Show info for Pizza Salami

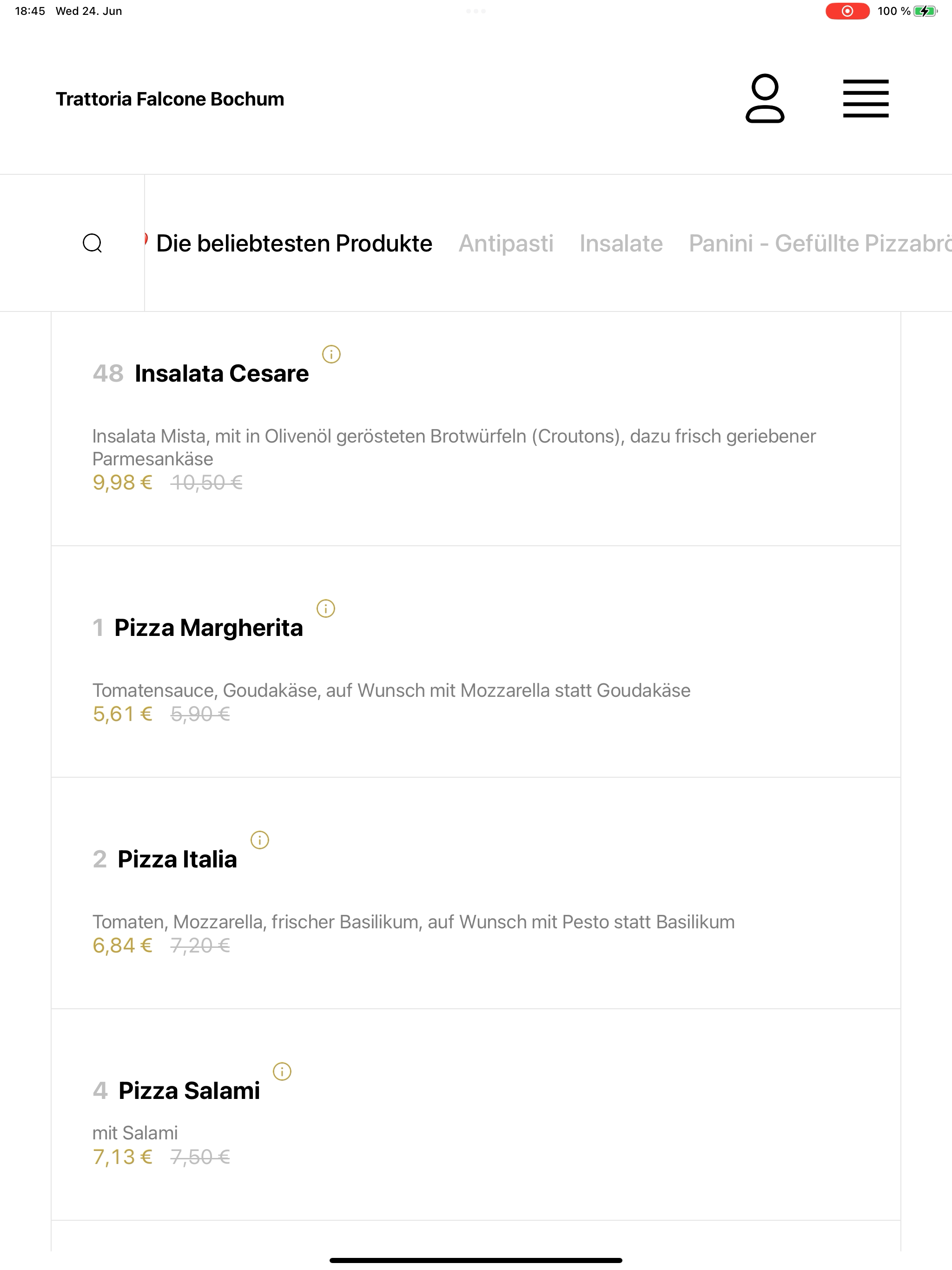click(282, 1072)
